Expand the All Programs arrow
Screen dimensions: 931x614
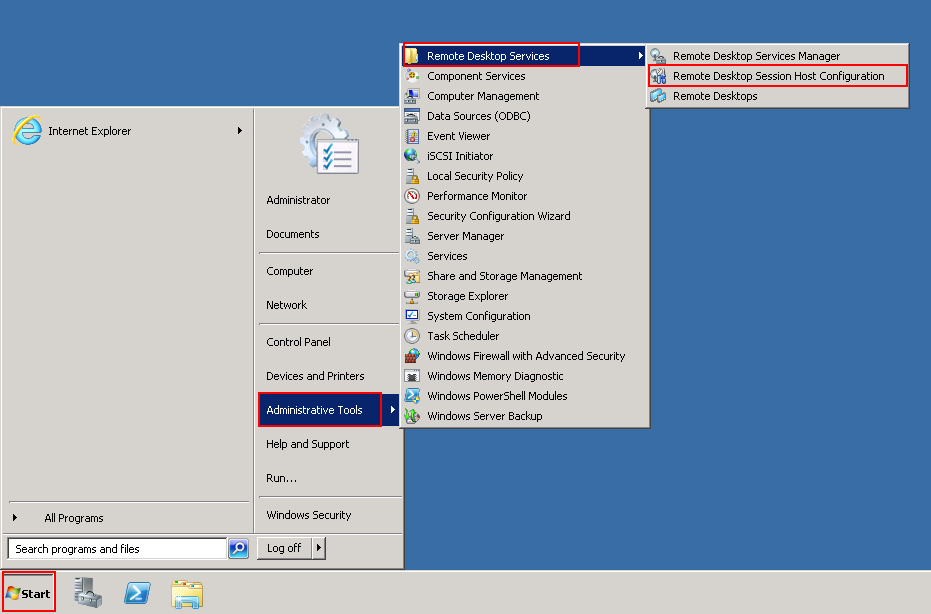coord(15,518)
